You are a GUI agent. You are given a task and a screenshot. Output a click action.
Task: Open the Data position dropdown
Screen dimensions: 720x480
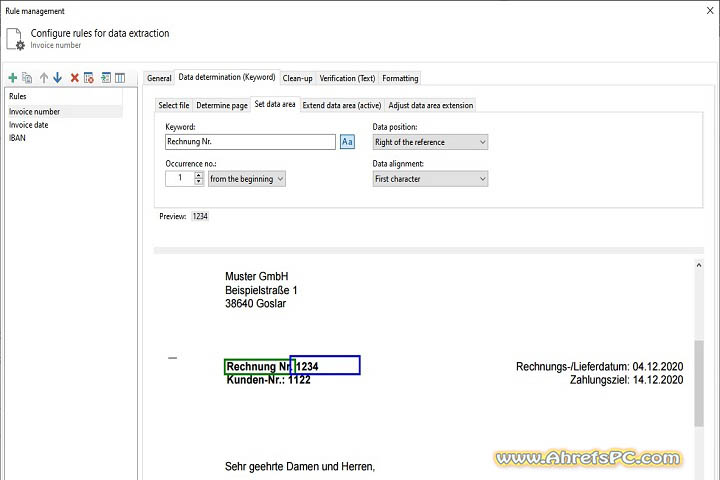[430, 142]
